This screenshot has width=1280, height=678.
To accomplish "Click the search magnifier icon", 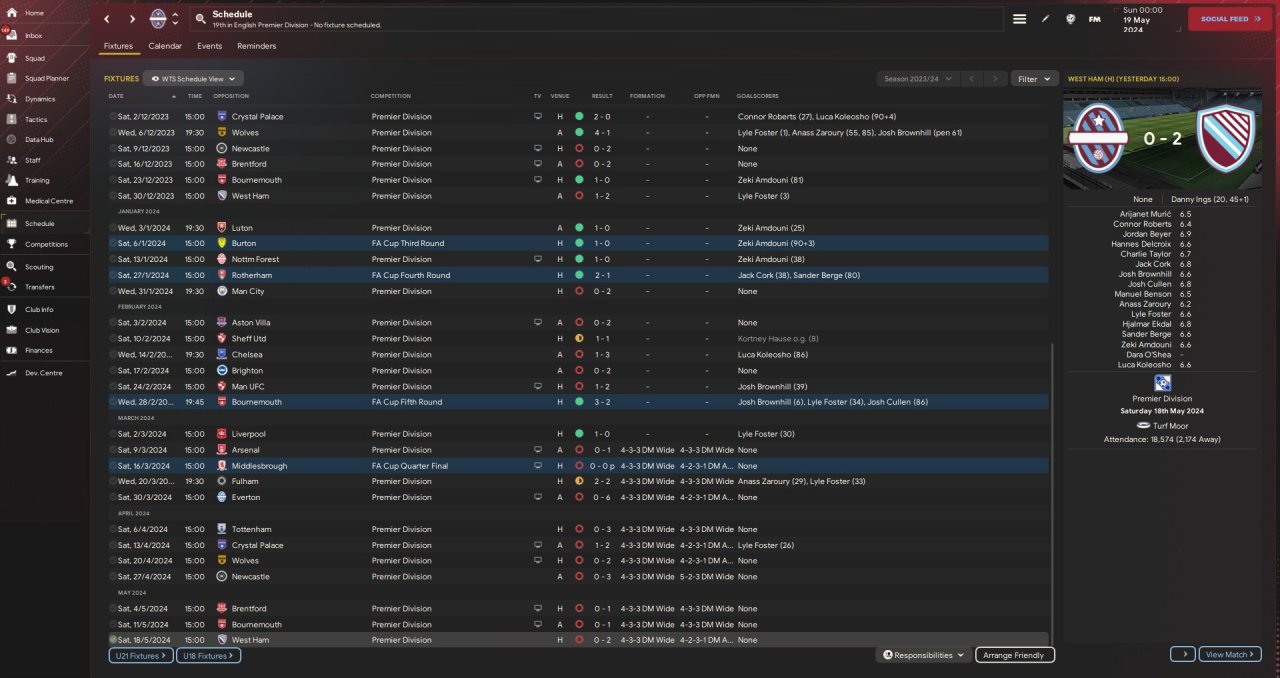I will click(201, 19).
